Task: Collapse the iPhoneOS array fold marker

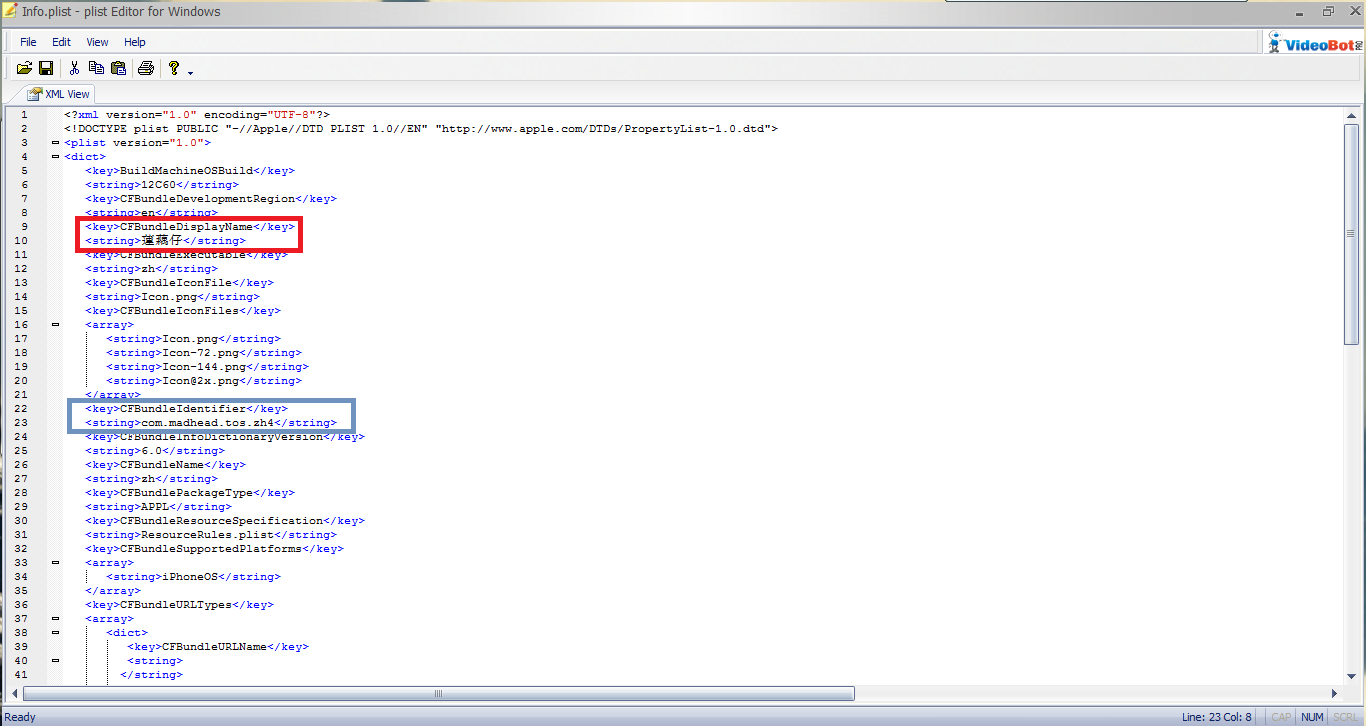Action: tap(55, 563)
